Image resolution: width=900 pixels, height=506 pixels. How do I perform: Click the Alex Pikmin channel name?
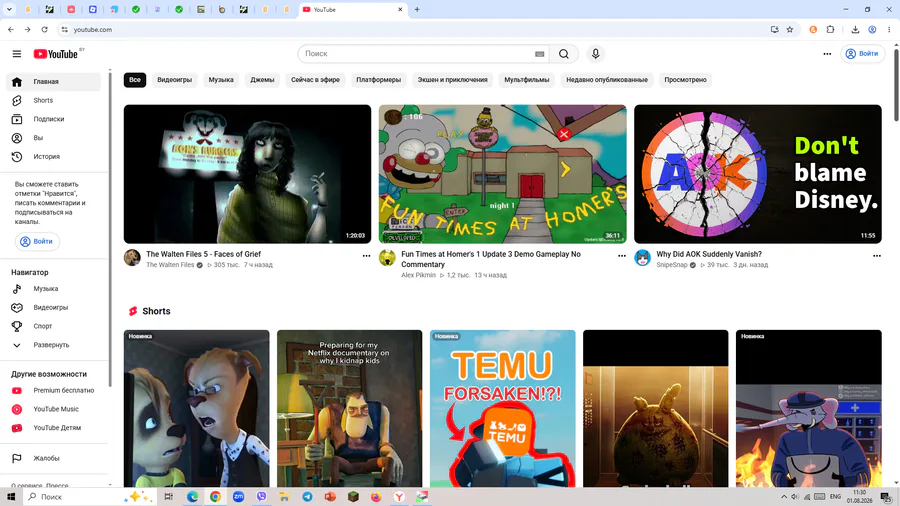pyautogui.click(x=418, y=275)
